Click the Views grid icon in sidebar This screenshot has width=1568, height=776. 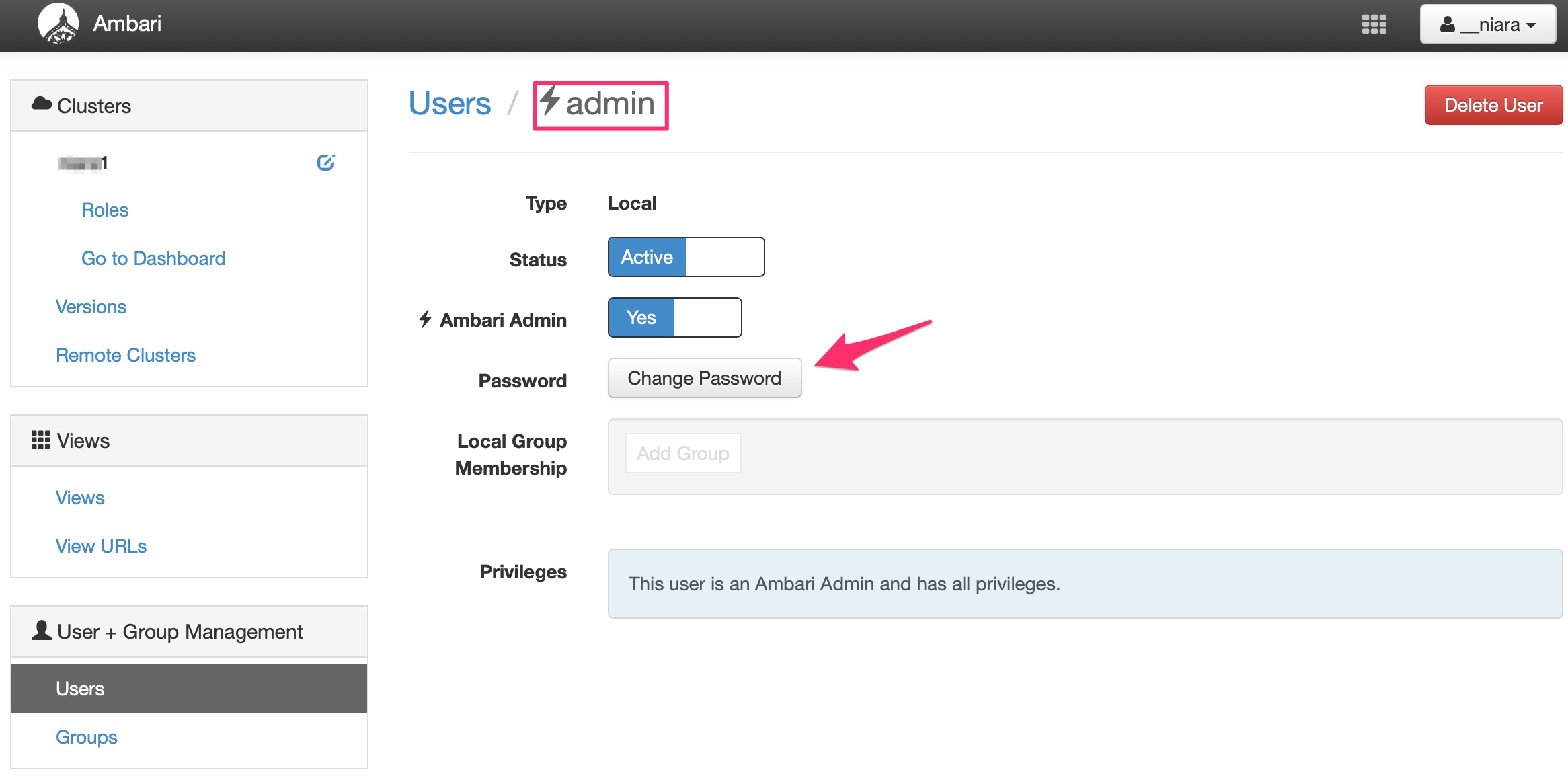pos(41,440)
